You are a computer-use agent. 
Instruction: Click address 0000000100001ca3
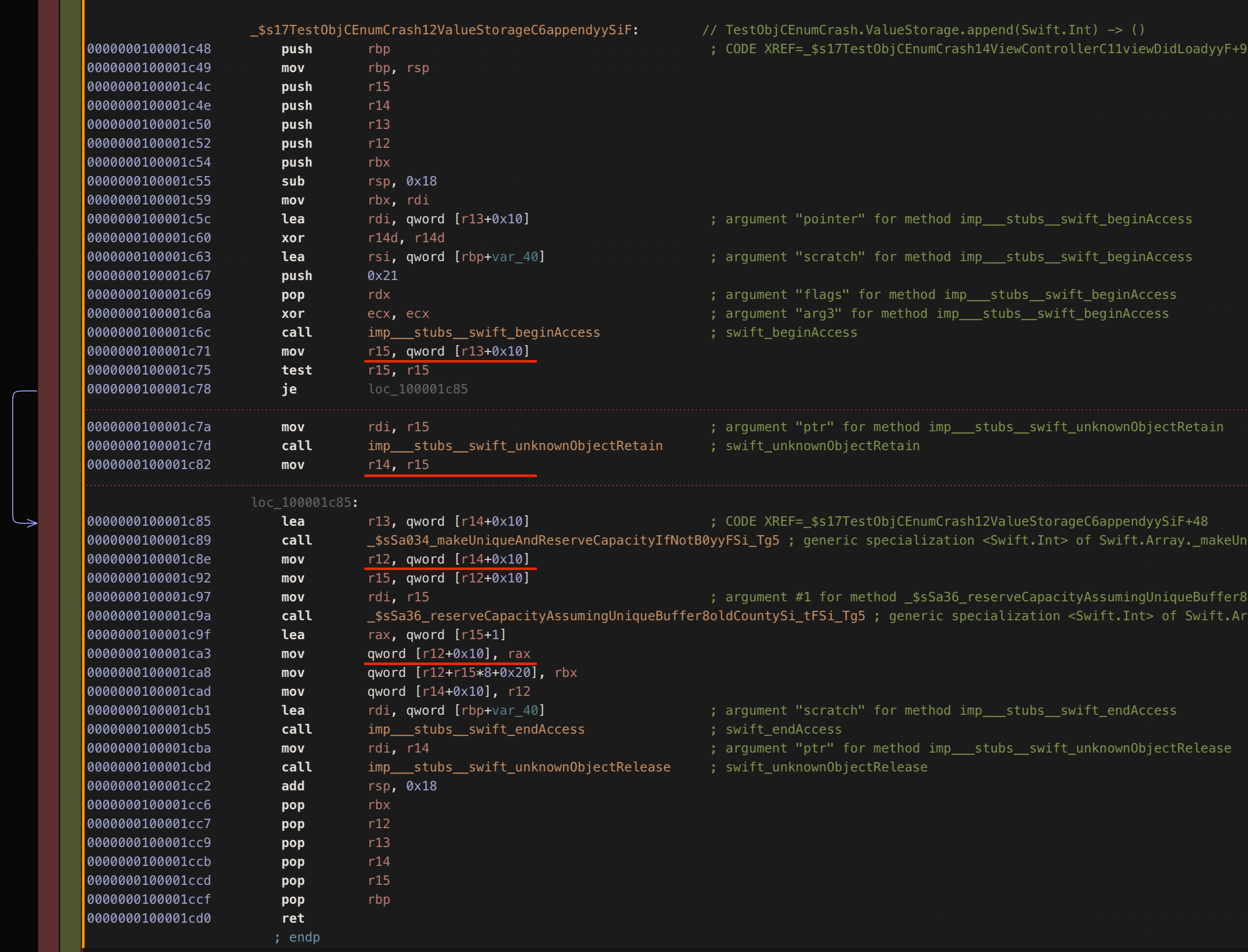(x=149, y=654)
